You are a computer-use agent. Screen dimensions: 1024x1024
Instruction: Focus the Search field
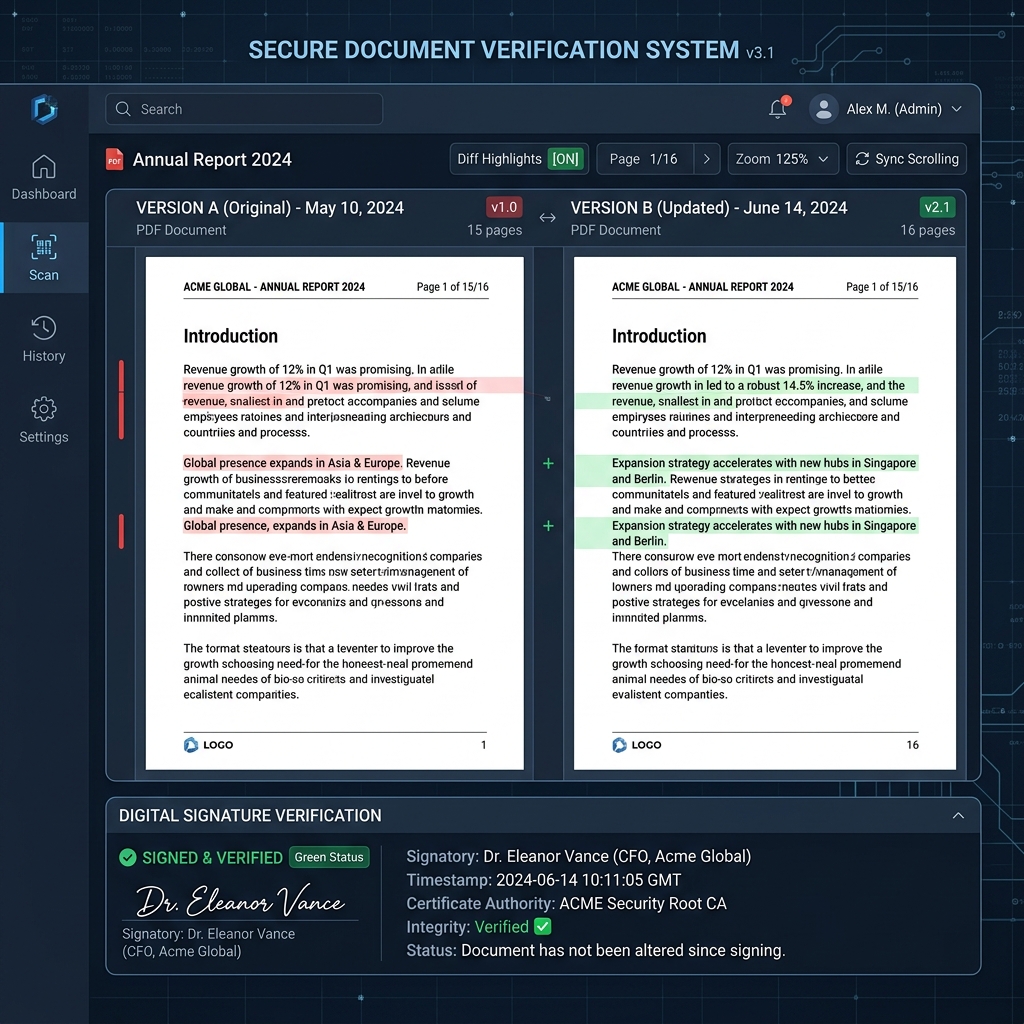point(244,109)
